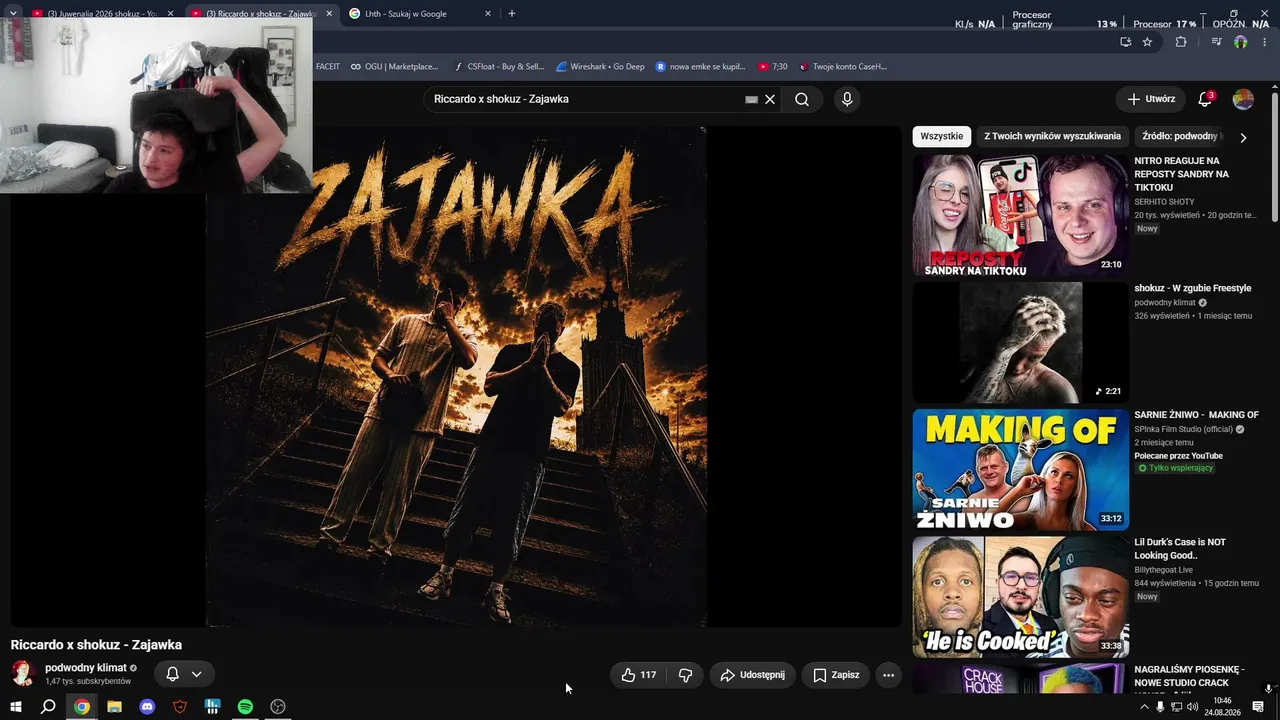Viewport: 1280px width, 720px height.
Task: Start voice search with the microphone
Action: [847, 99]
